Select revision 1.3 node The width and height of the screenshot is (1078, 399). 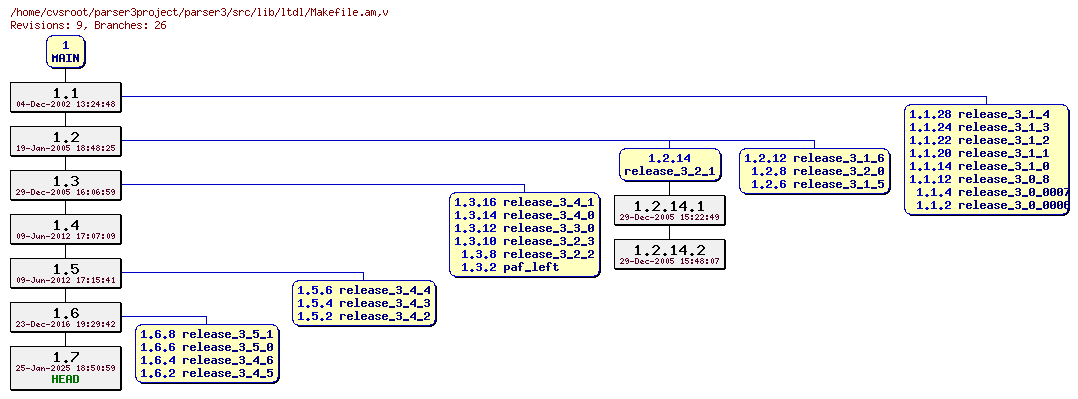point(66,185)
